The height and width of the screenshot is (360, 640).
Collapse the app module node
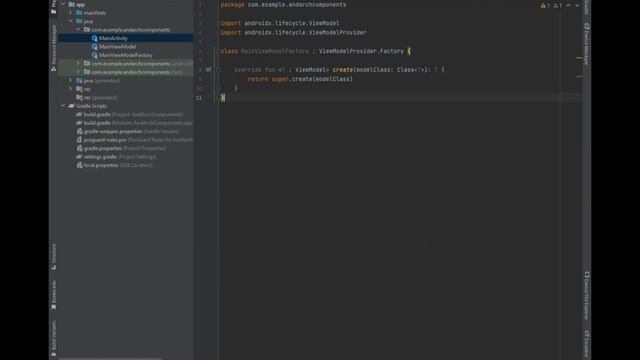coord(63,4)
